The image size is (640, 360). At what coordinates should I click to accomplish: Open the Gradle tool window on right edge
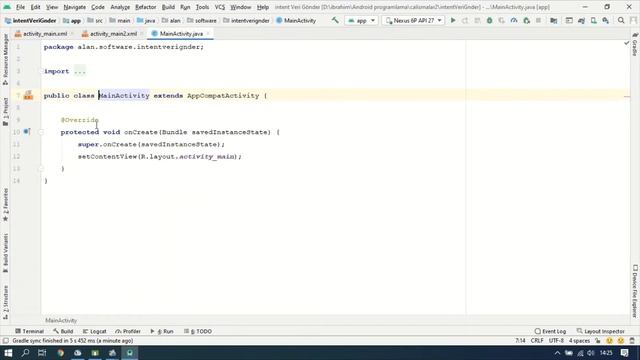635,44
